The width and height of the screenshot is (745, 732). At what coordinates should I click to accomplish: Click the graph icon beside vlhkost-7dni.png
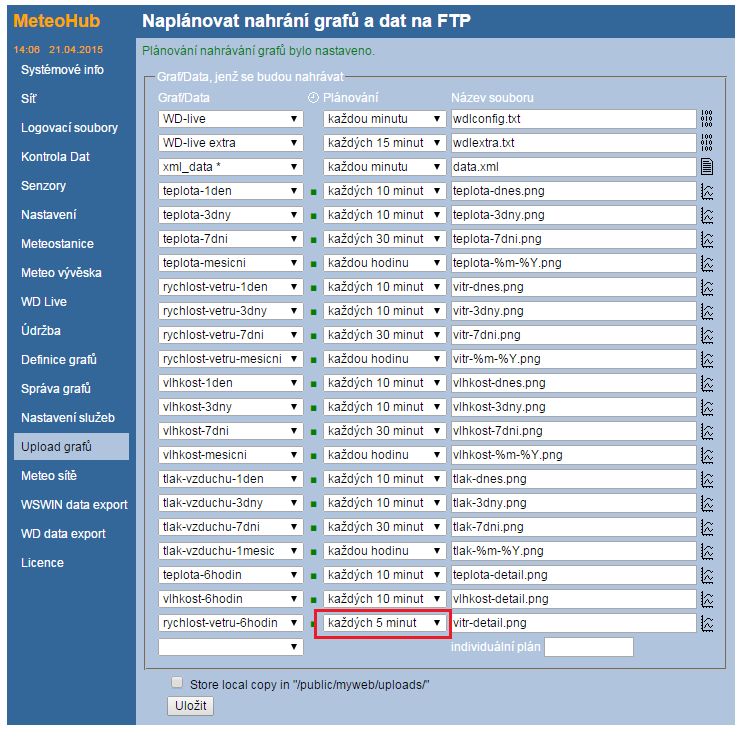707,431
